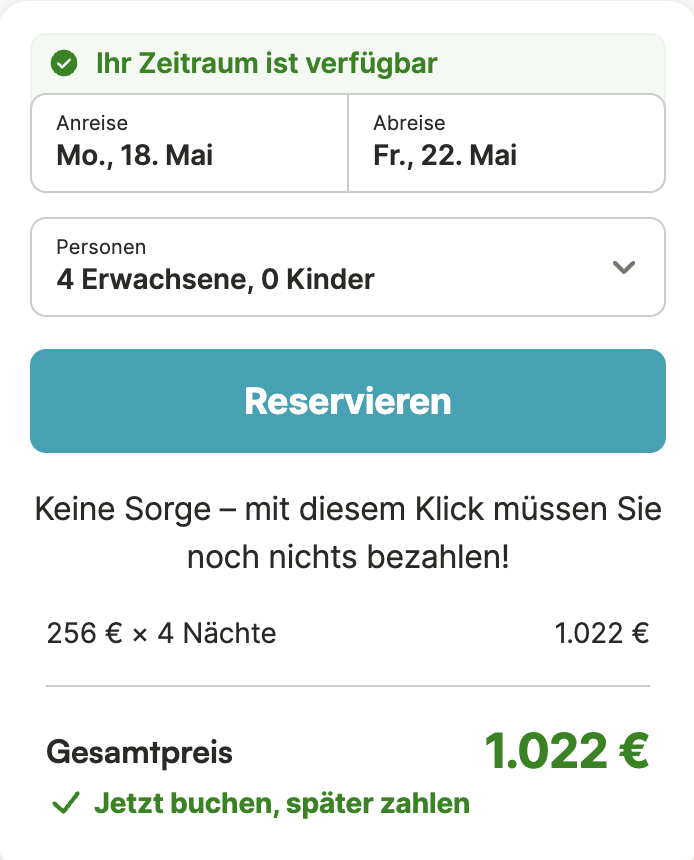The width and height of the screenshot is (694, 860).
Task: Open the Personen selector via the chevron
Action: pos(624,267)
